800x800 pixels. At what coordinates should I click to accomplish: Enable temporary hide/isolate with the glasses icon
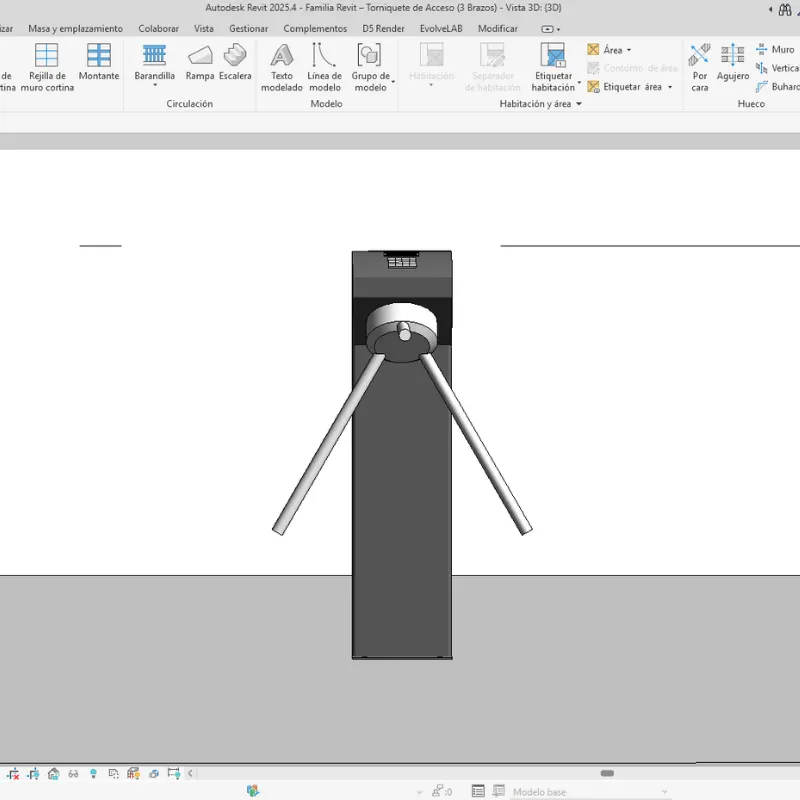(73, 773)
